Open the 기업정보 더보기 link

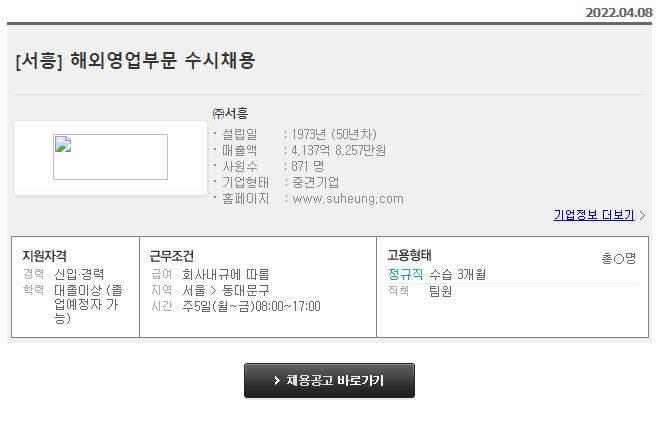[x=593, y=215]
